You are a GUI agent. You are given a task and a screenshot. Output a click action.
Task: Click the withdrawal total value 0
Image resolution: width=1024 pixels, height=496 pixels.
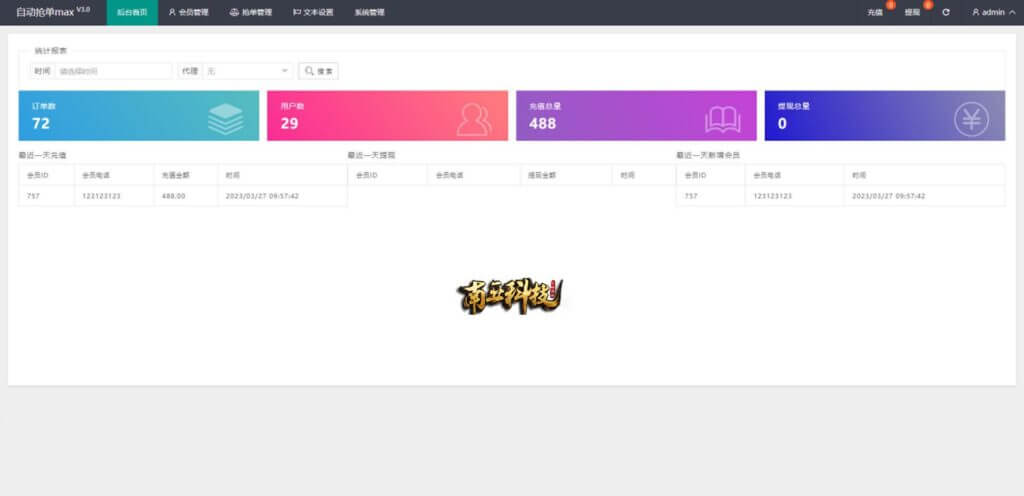(x=782, y=123)
